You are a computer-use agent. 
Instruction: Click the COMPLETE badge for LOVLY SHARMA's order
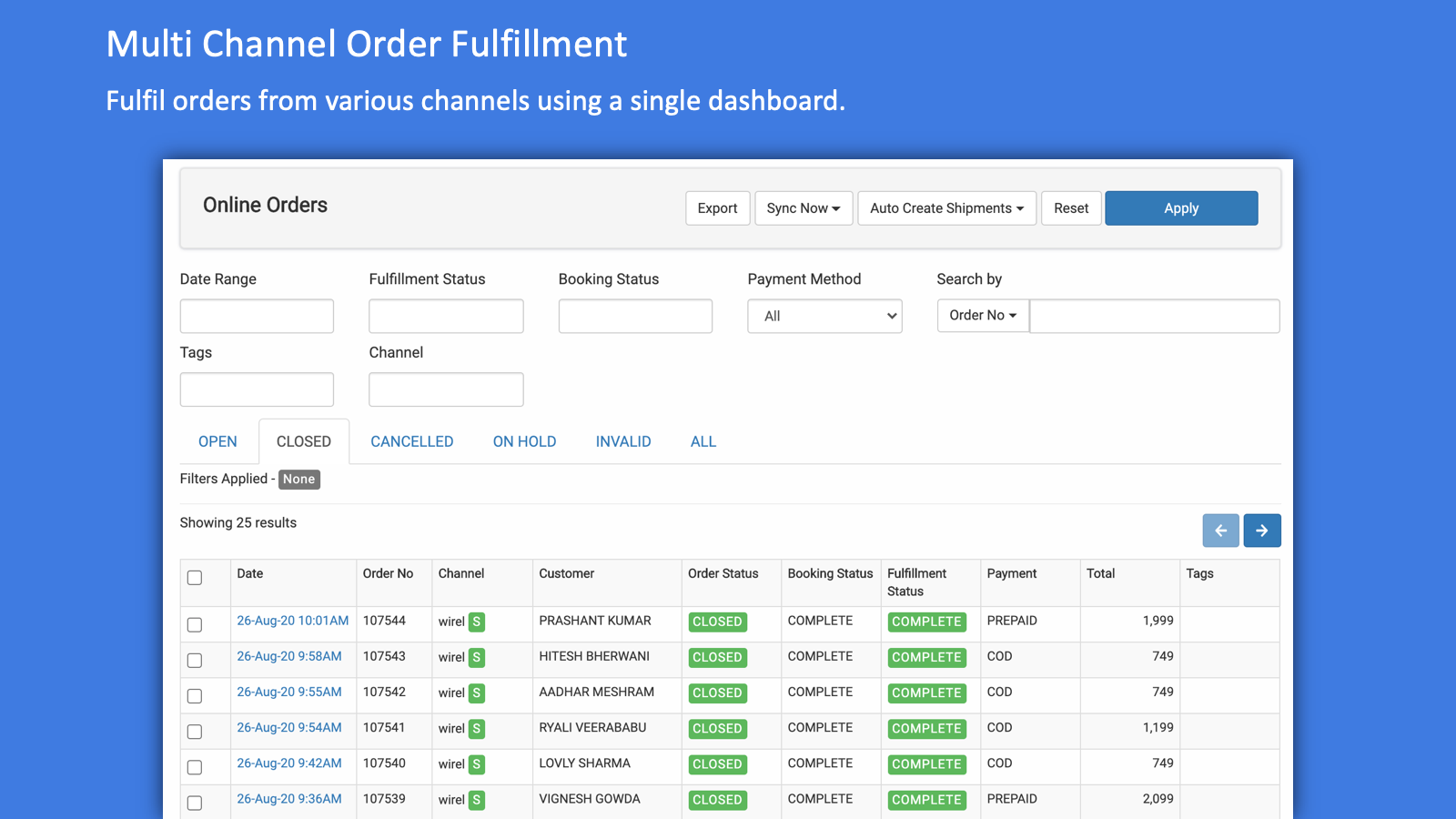[x=926, y=764]
